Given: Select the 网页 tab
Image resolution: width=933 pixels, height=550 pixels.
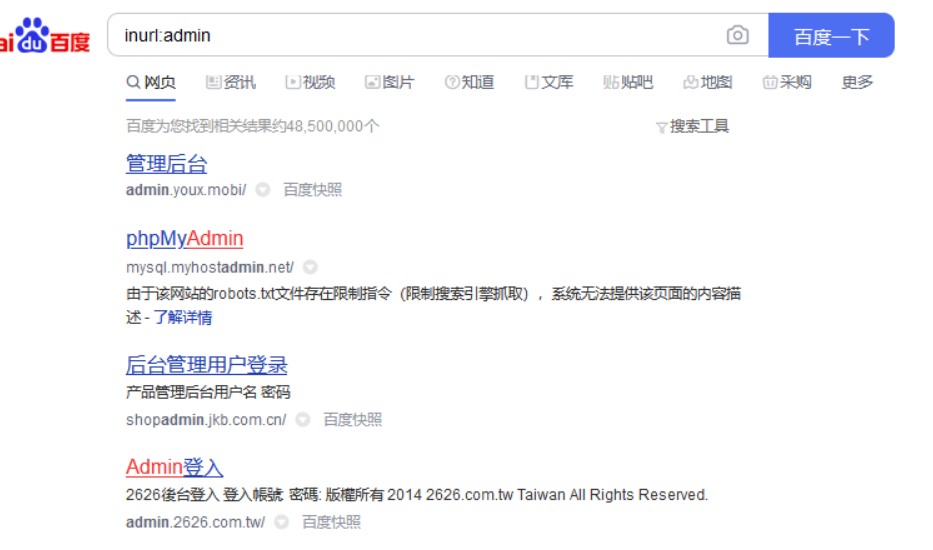Looking at the screenshot, I should [x=151, y=82].
